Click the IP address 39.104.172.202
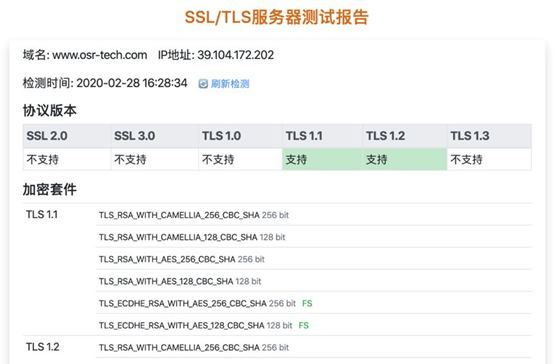 [x=235, y=55]
